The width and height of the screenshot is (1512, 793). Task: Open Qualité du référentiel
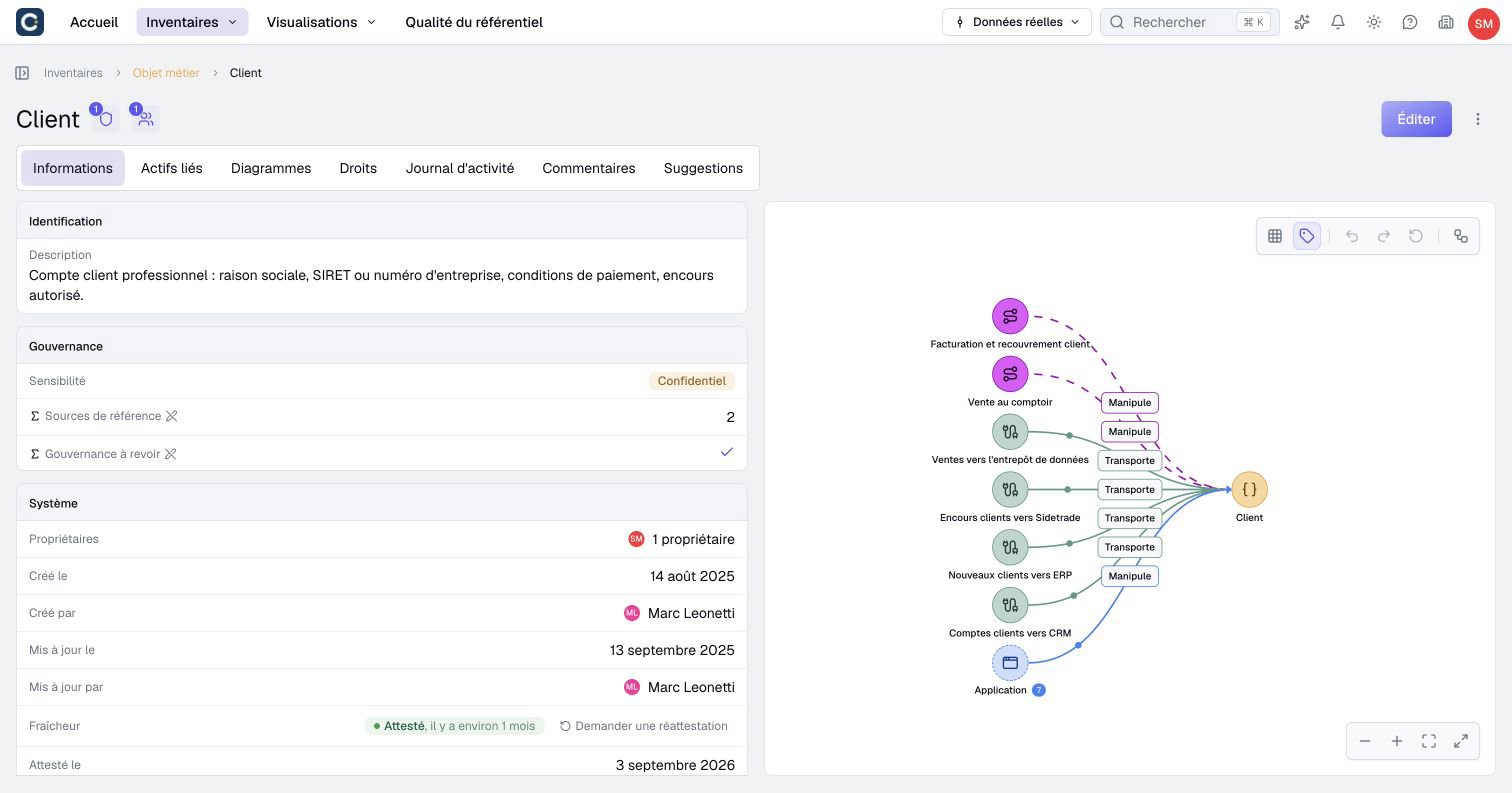[x=474, y=22]
